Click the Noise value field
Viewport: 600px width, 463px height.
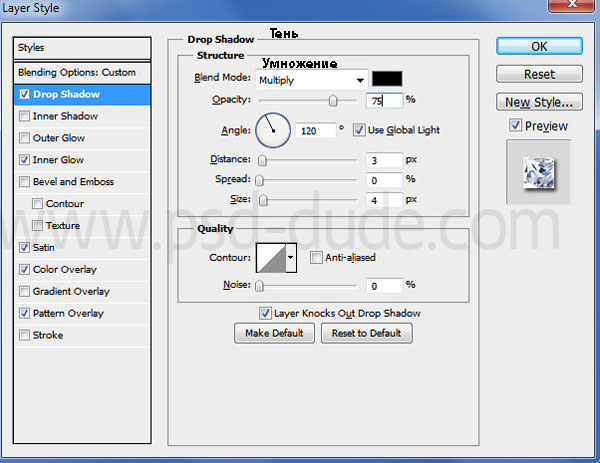tap(384, 286)
